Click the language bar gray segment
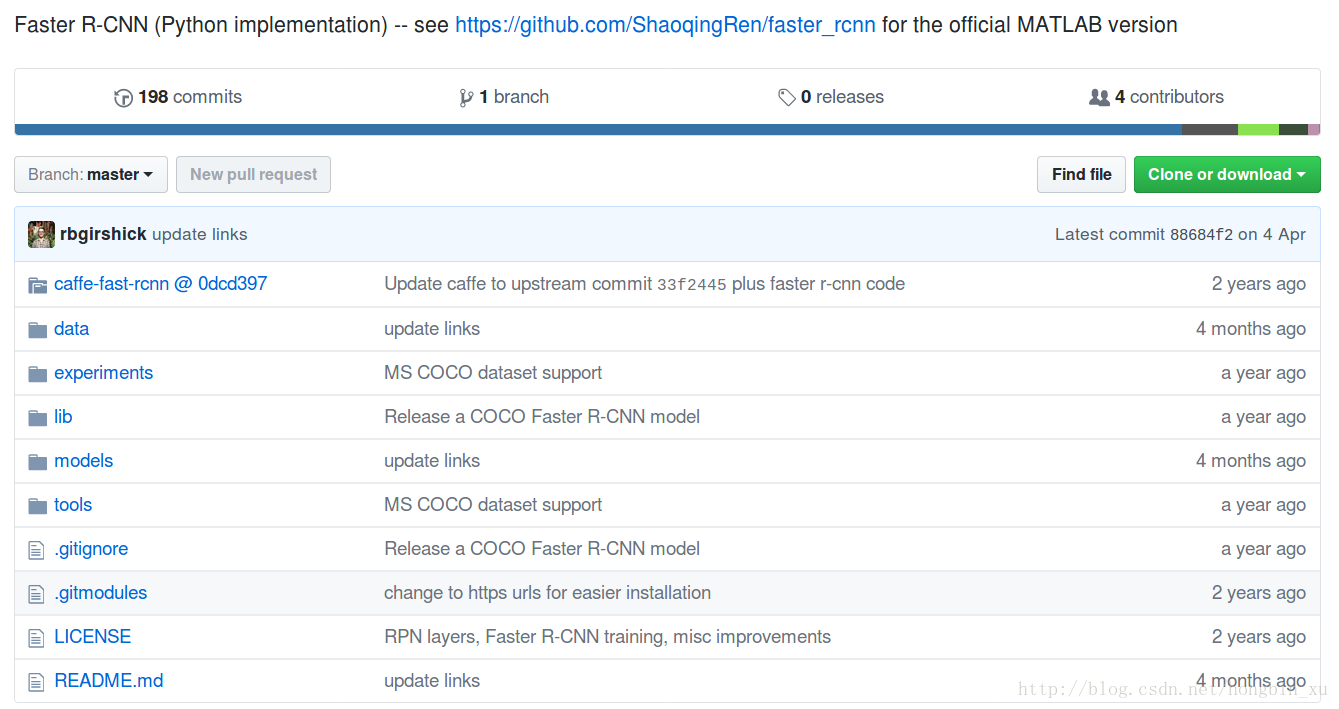This screenshot has height=709, width=1339. coord(1210,129)
